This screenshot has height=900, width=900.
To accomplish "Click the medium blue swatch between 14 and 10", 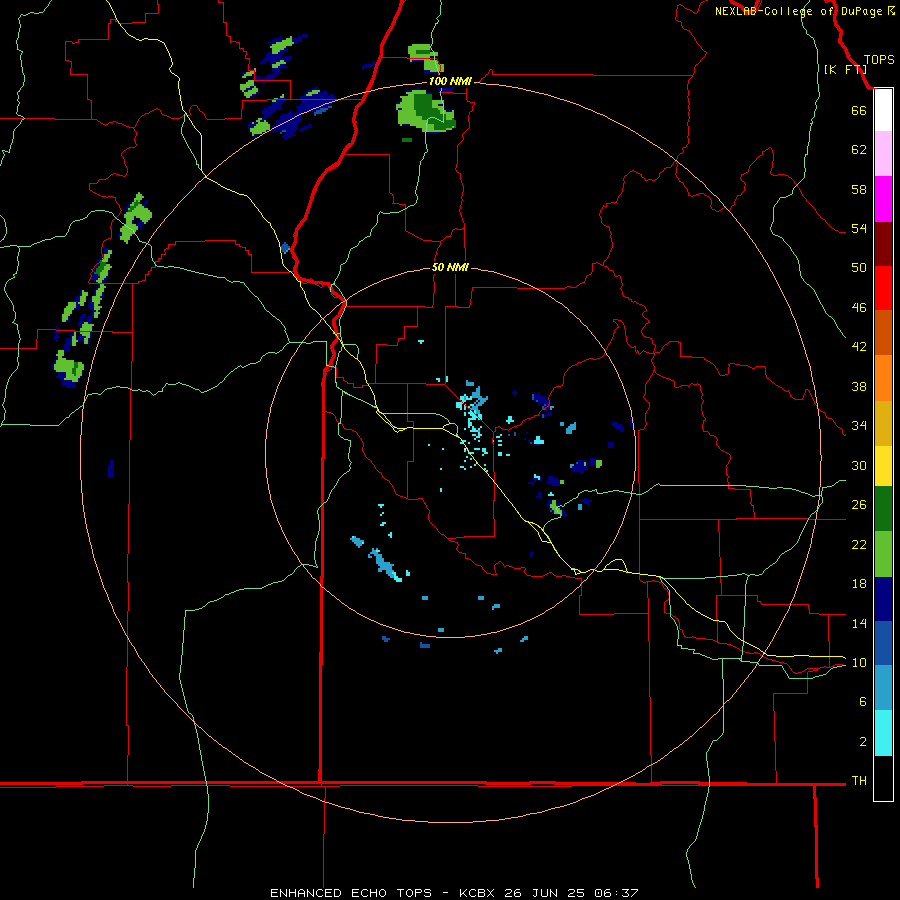I will [883, 643].
